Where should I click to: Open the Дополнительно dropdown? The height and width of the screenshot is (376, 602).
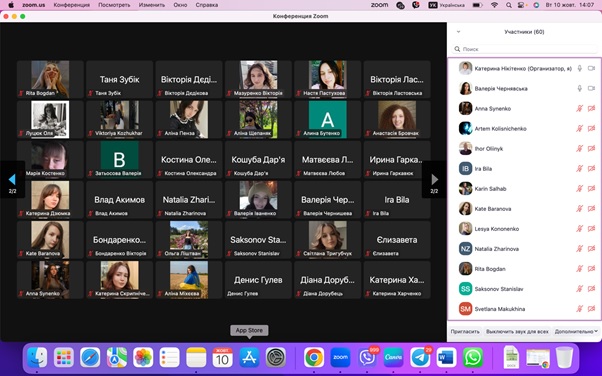pyautogui.click(x=576, y=331)
